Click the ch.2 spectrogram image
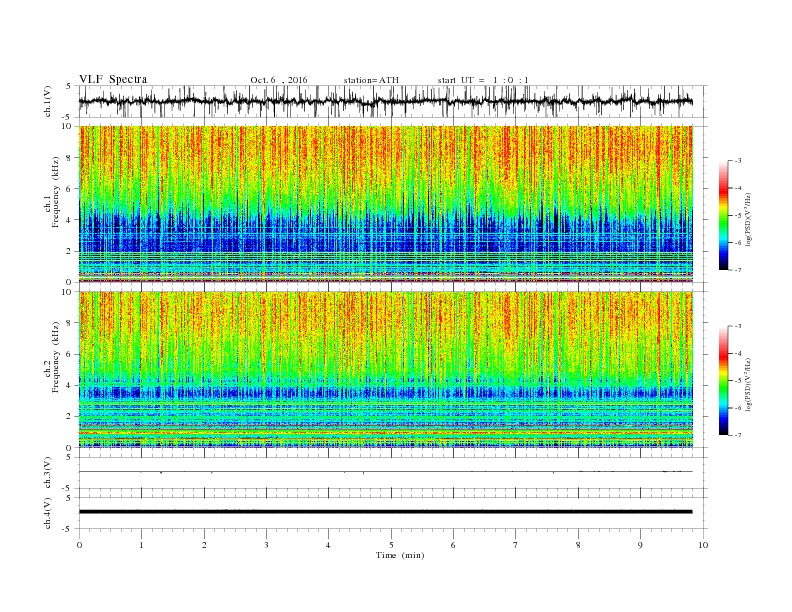792x612 pixels. coord(386,369)
